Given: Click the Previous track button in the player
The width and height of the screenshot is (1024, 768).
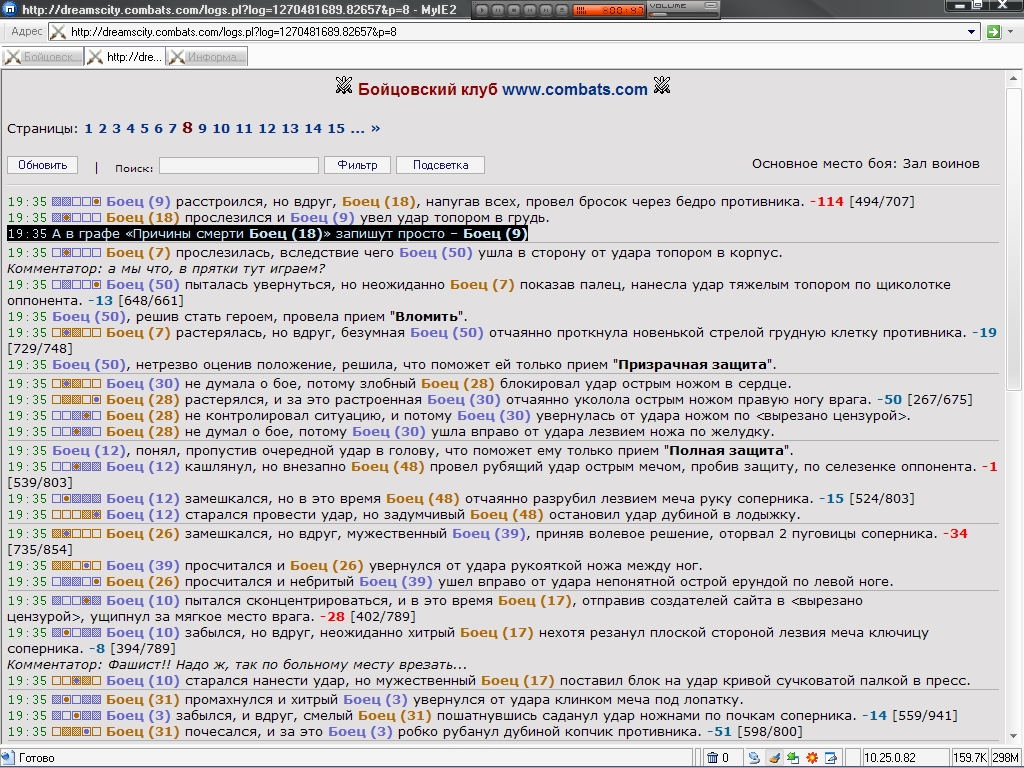Looking at the screenshot, I should click(530, 10).
